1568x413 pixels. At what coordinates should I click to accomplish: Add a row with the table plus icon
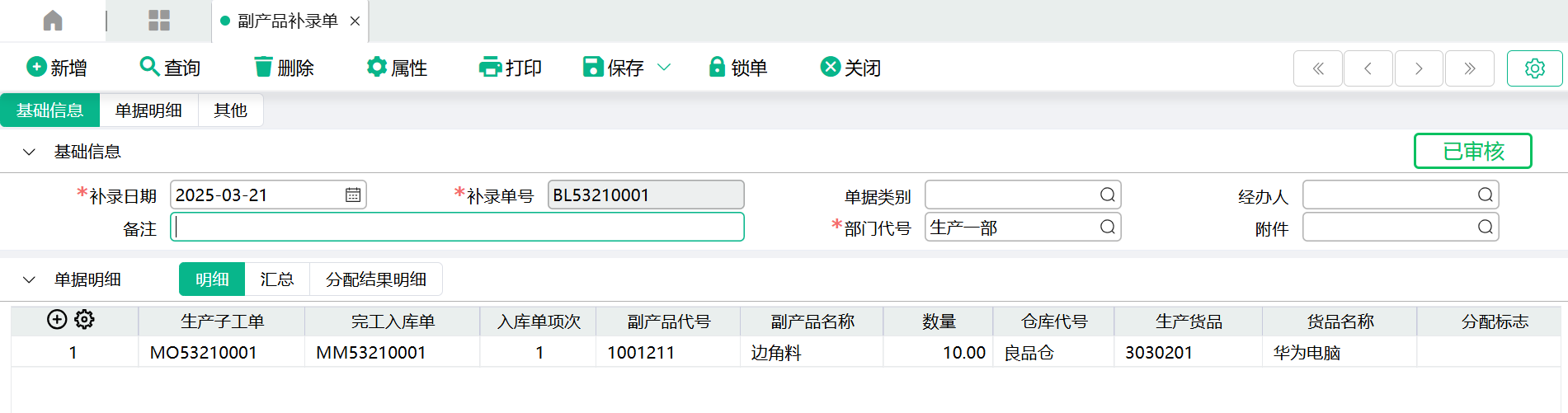point(57,319)
